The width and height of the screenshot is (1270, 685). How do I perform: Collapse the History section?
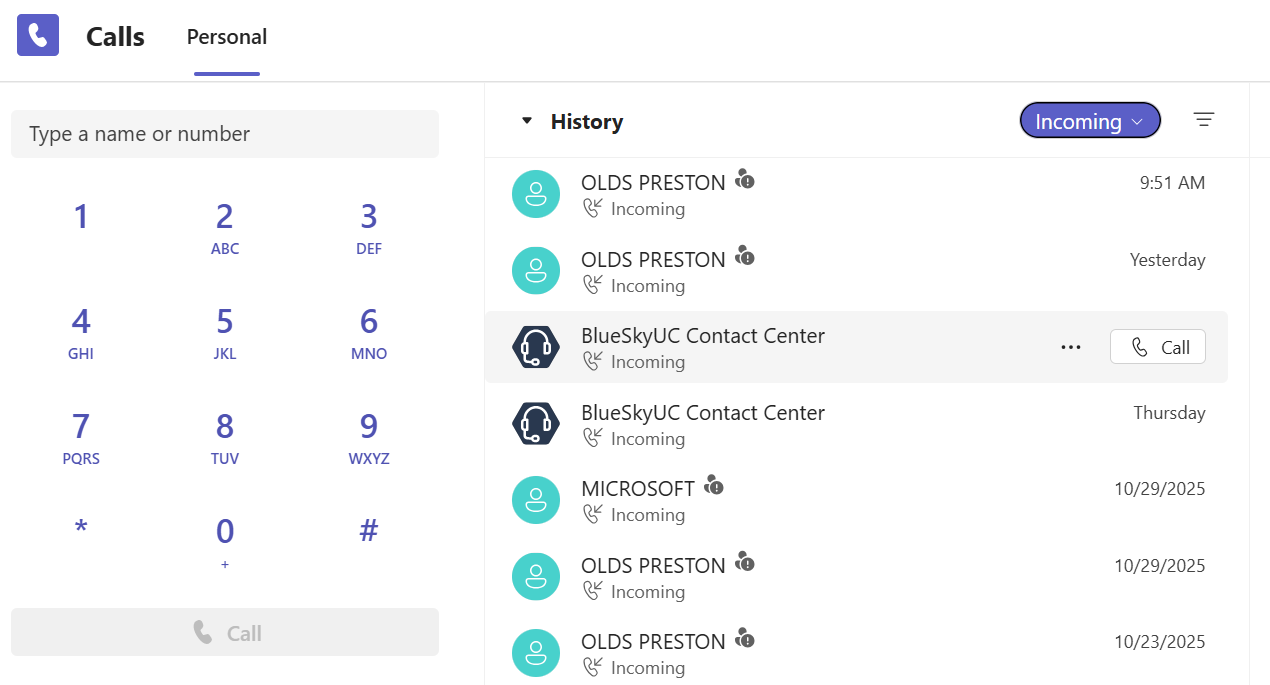[x=527, y=121]
